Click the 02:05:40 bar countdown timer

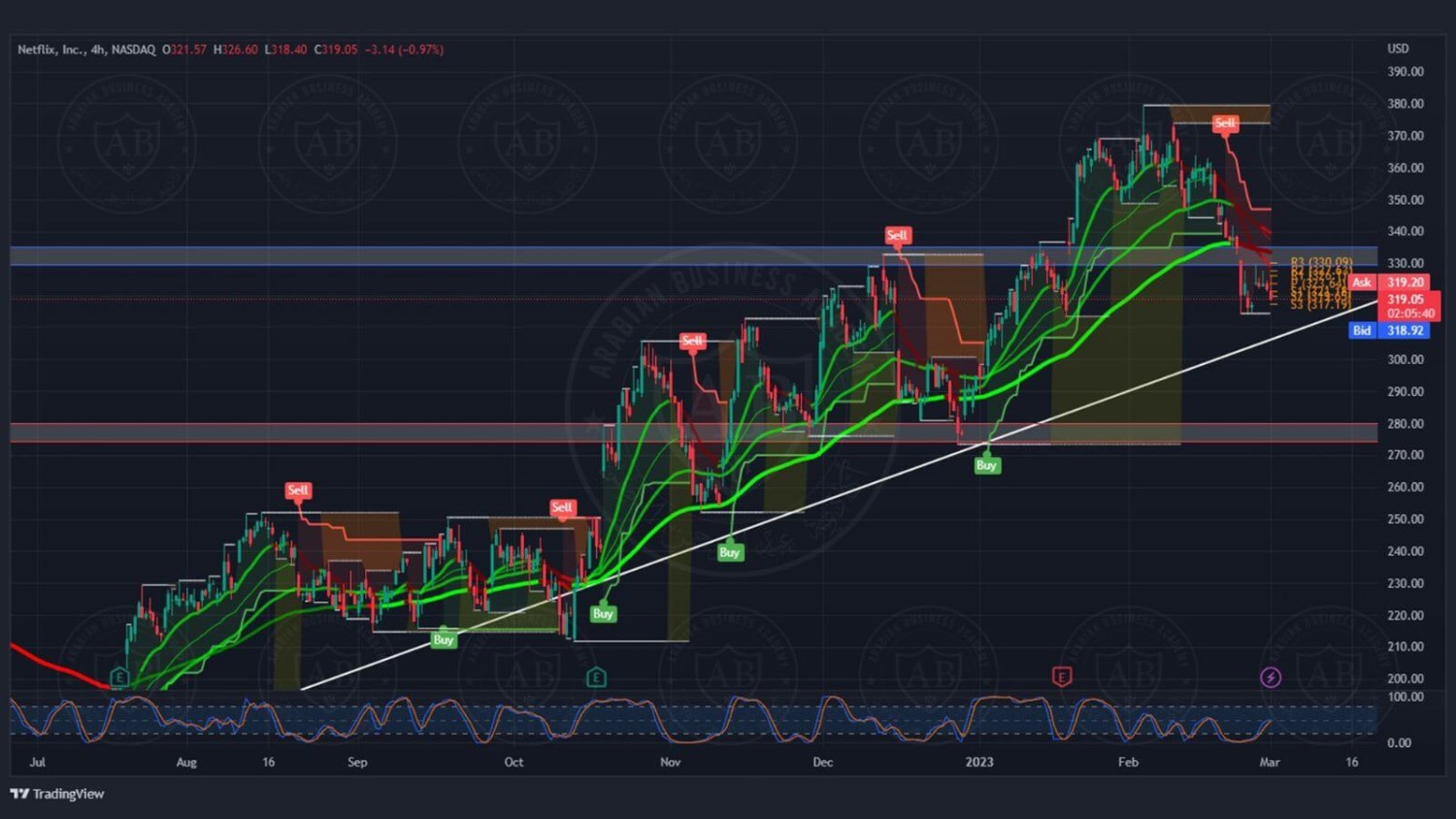[1410, 313]
